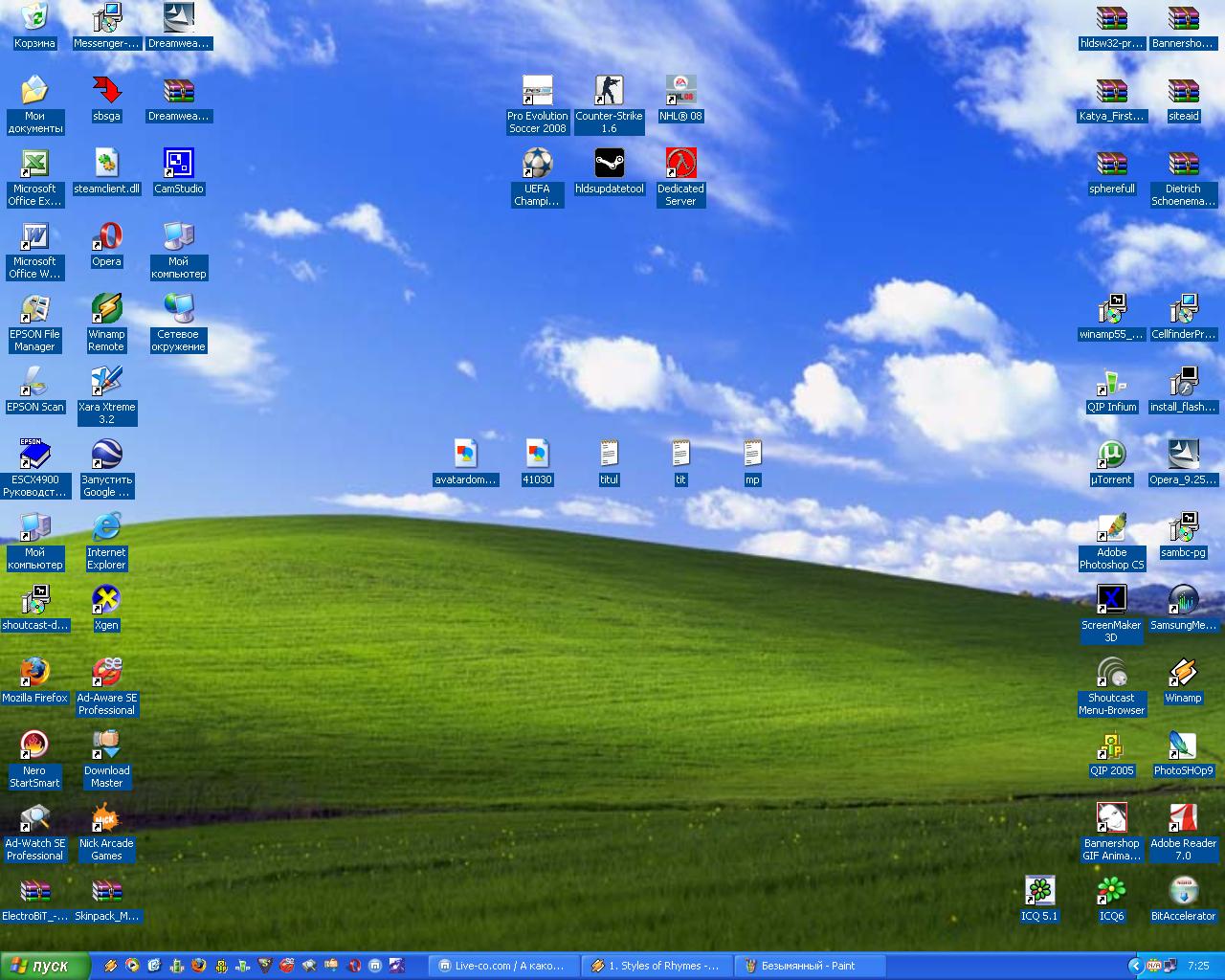Click the NHL 08 desktop icon
Image resolution: width=1225 pixels, height=980 pixels.
pyautogui.click(x=680, y=92)
